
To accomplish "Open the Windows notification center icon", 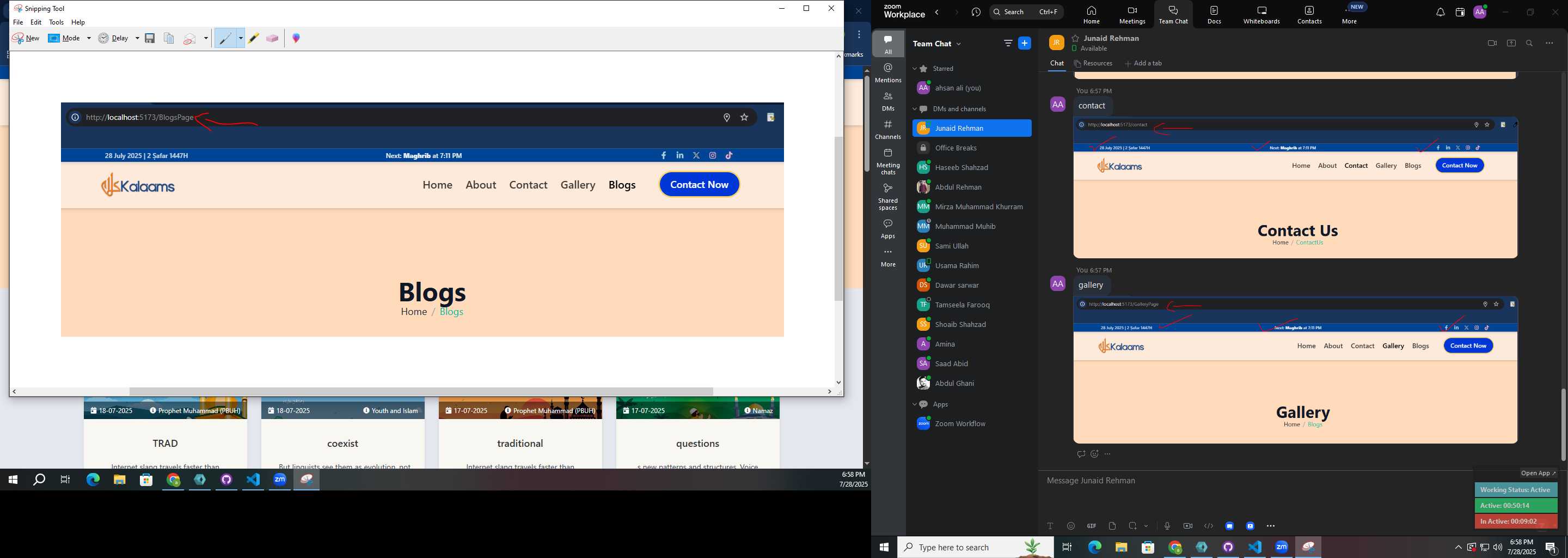I will 1551,547.
